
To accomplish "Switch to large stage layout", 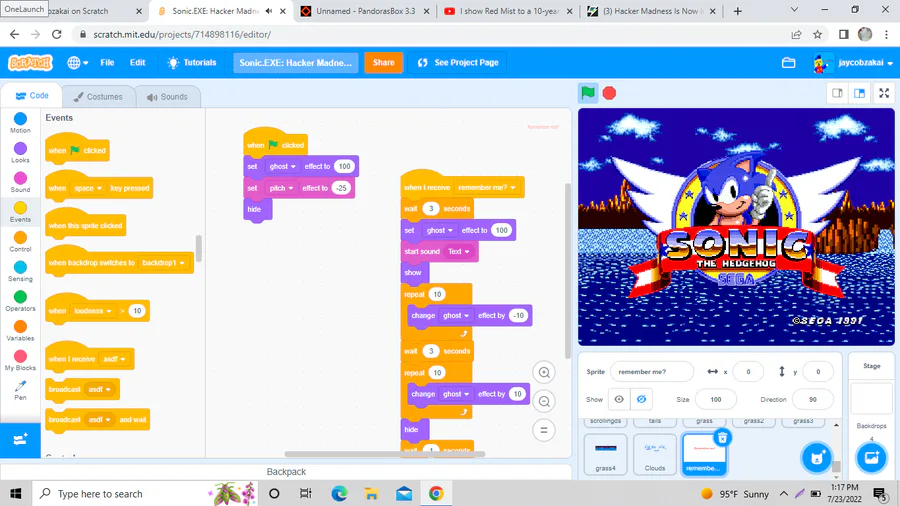I will tap(859, 93).
